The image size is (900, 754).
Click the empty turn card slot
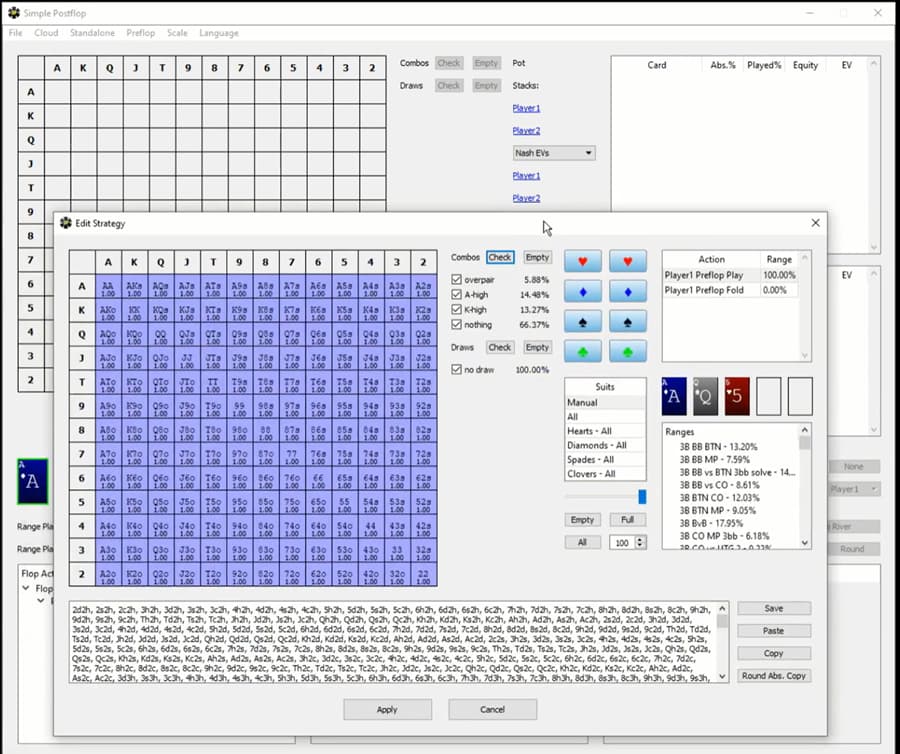[x=769, y=396]
